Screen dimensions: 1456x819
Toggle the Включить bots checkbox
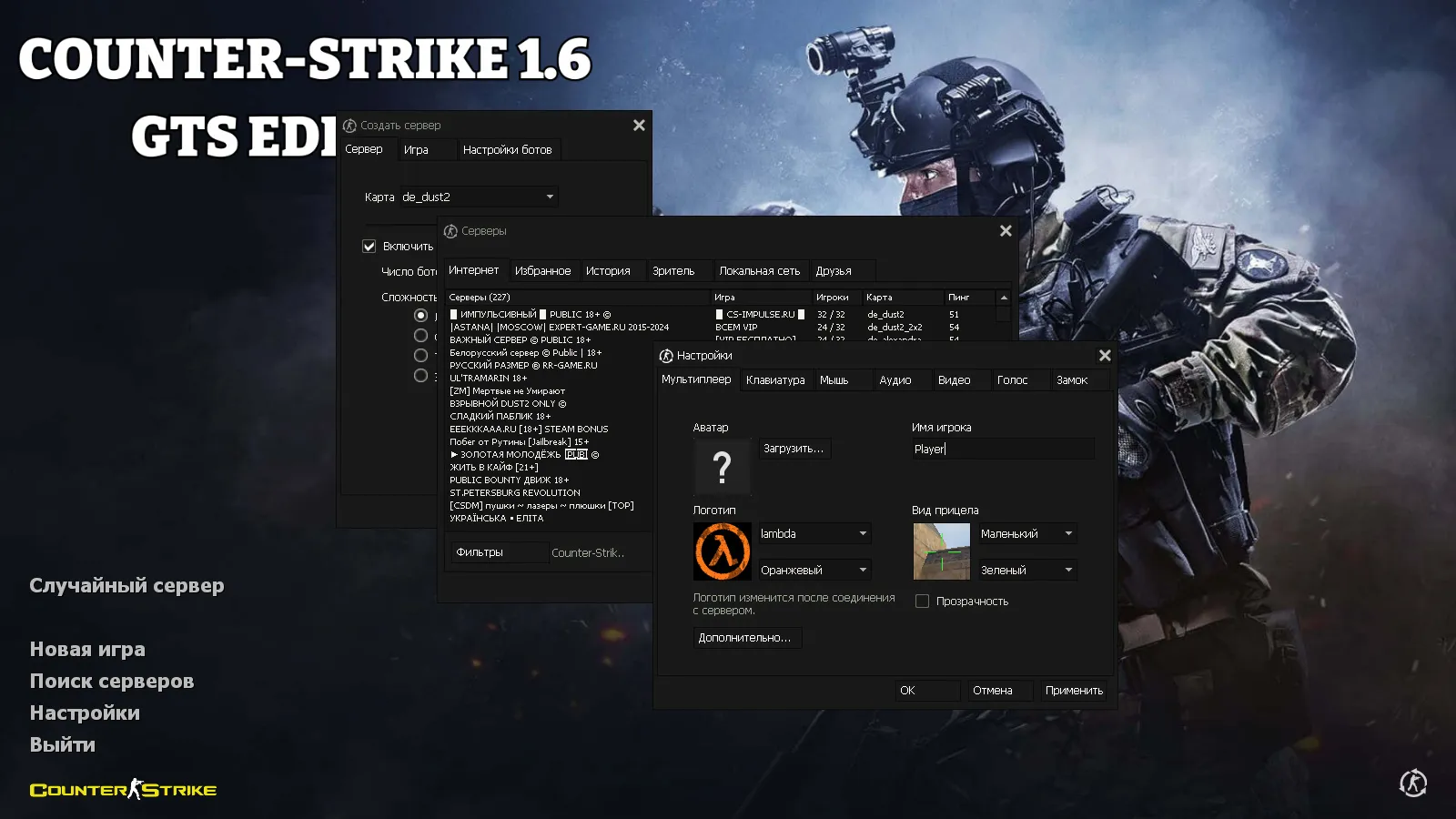click(369, 247)
